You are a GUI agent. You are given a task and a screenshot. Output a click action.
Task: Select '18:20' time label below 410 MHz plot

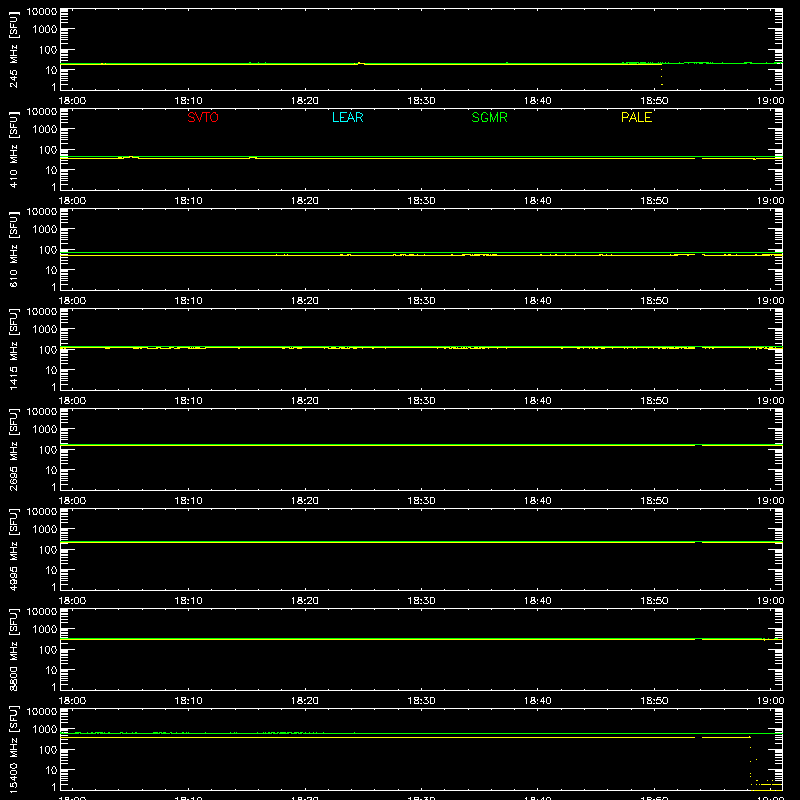[x=305, y=201]
